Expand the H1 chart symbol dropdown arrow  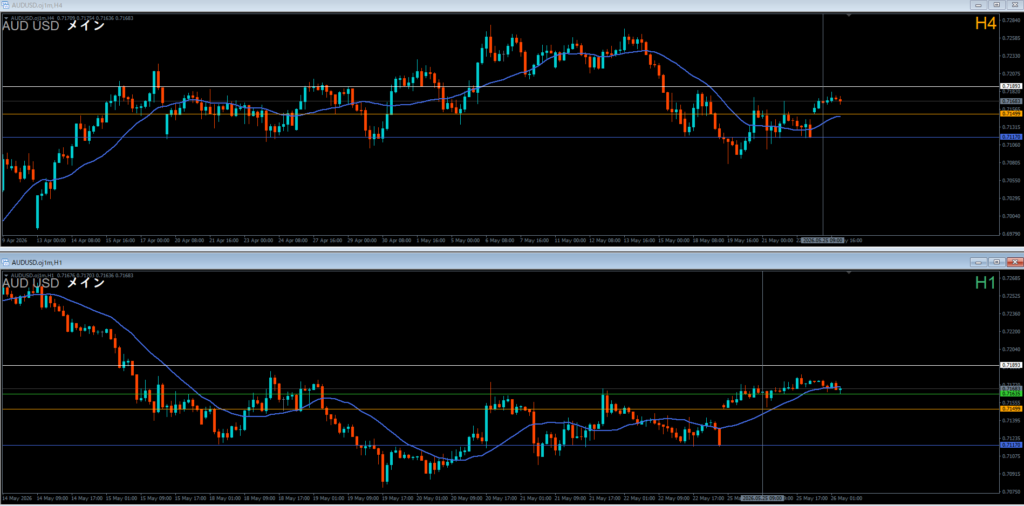pos(7,276)
